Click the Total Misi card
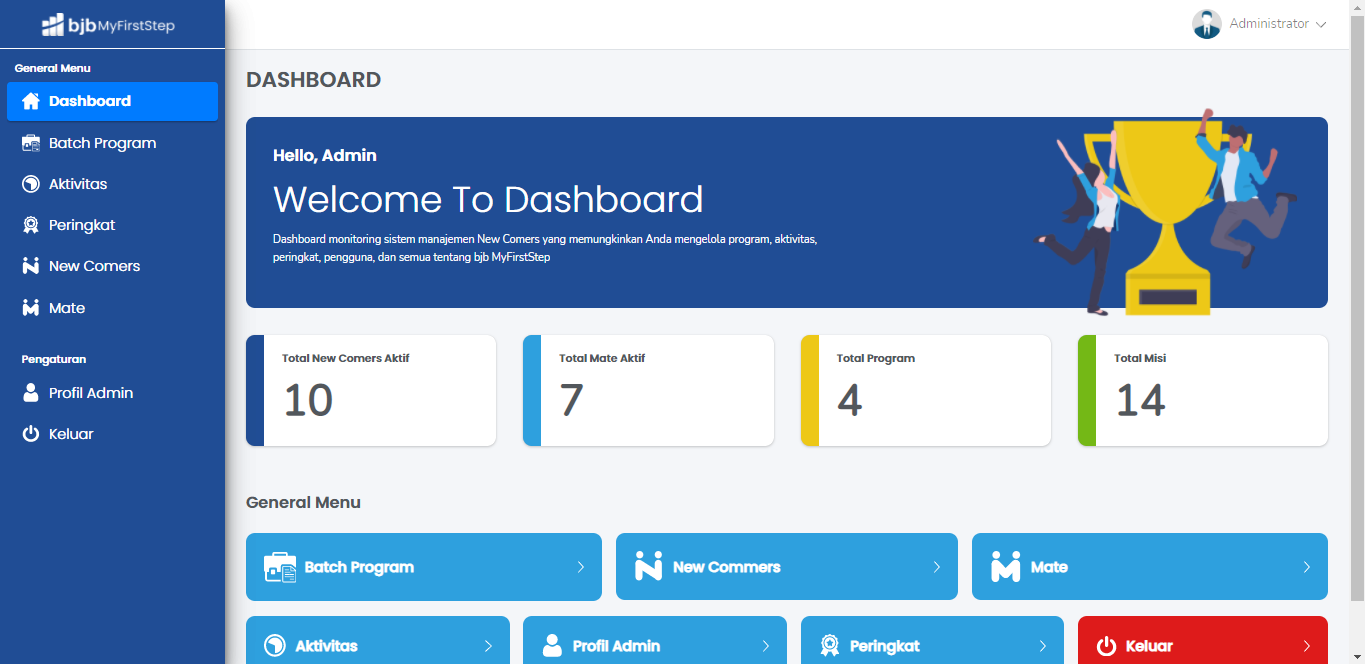1365x664 pixels. point(1203,390)
